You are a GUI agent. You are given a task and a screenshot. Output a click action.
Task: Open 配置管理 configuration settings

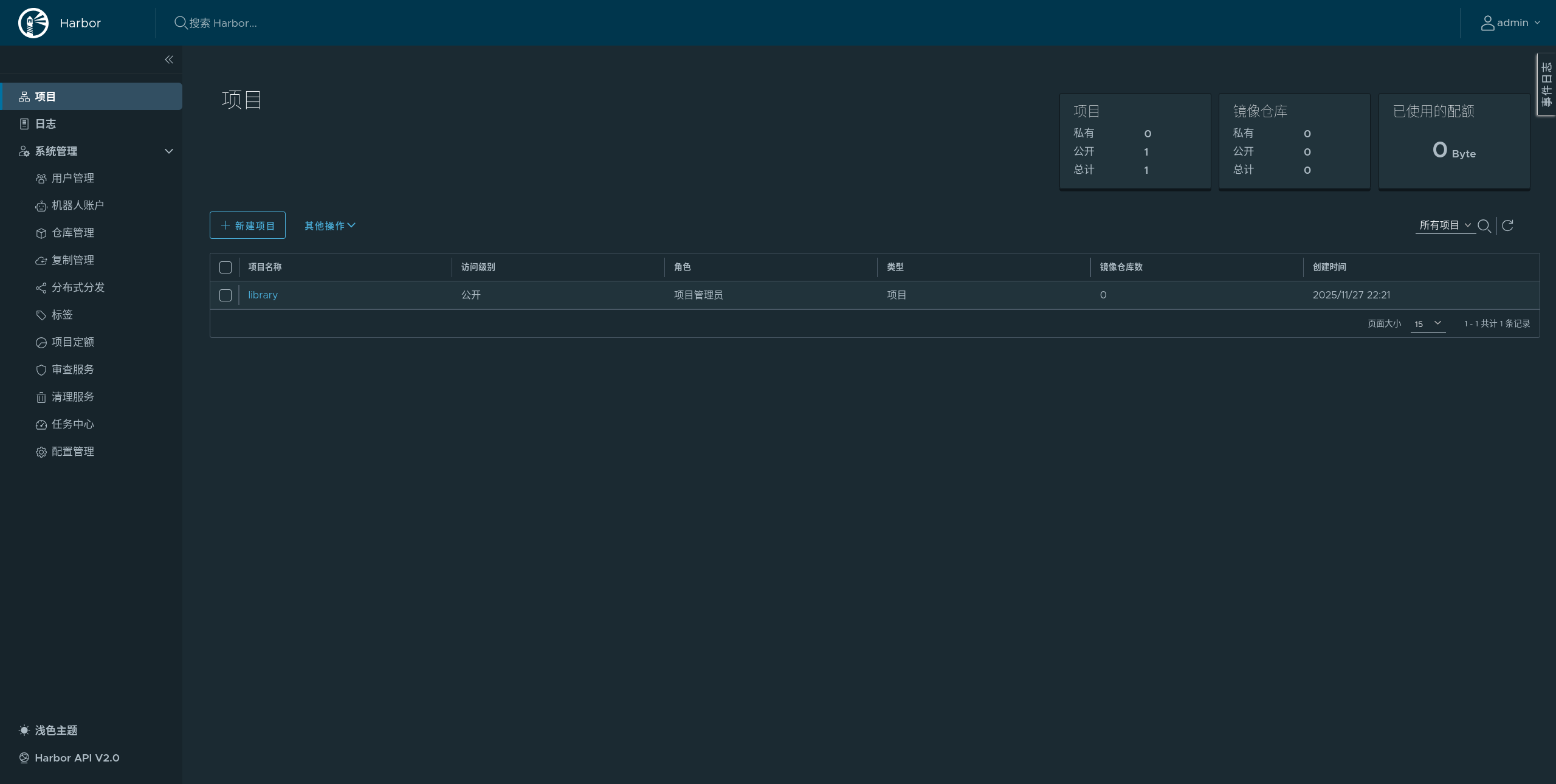(x=72, y=452)
